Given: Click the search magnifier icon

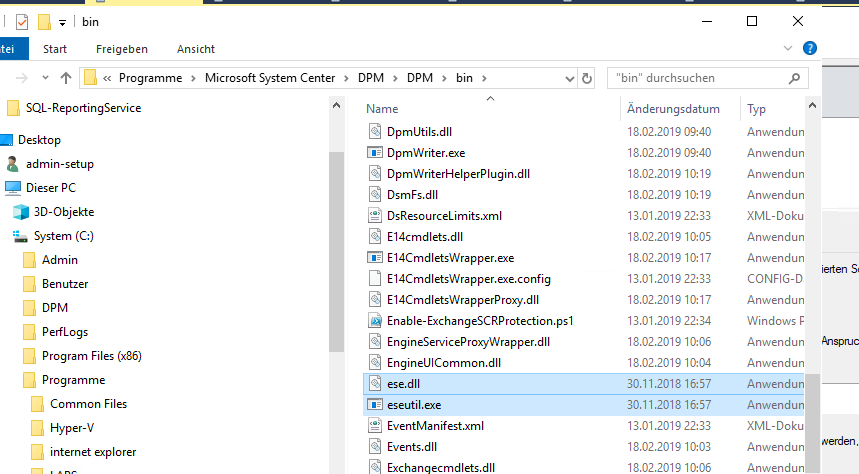Looking at the screenshot, I should 794,78.
